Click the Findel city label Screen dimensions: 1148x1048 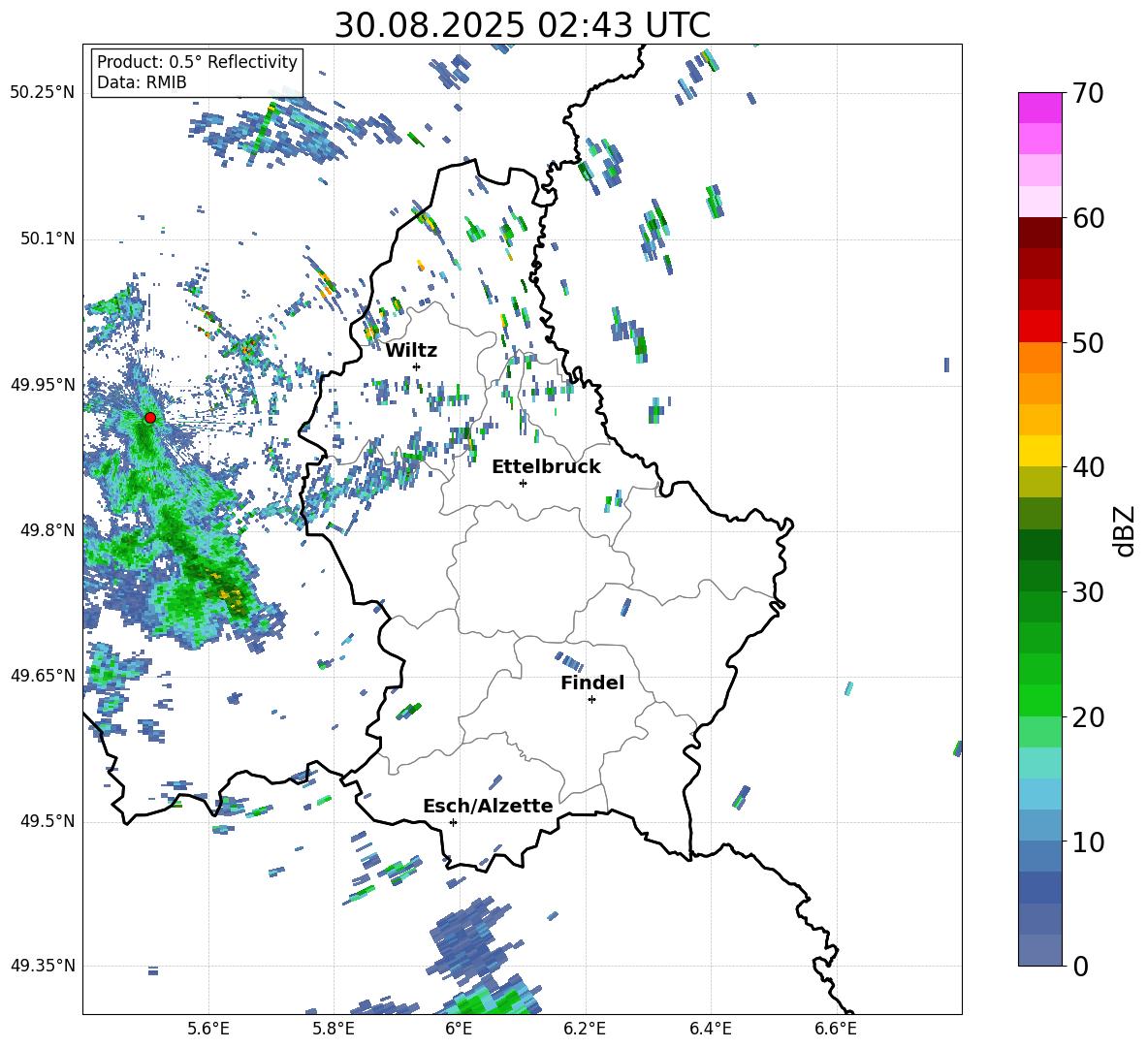(x=592, y=683)
